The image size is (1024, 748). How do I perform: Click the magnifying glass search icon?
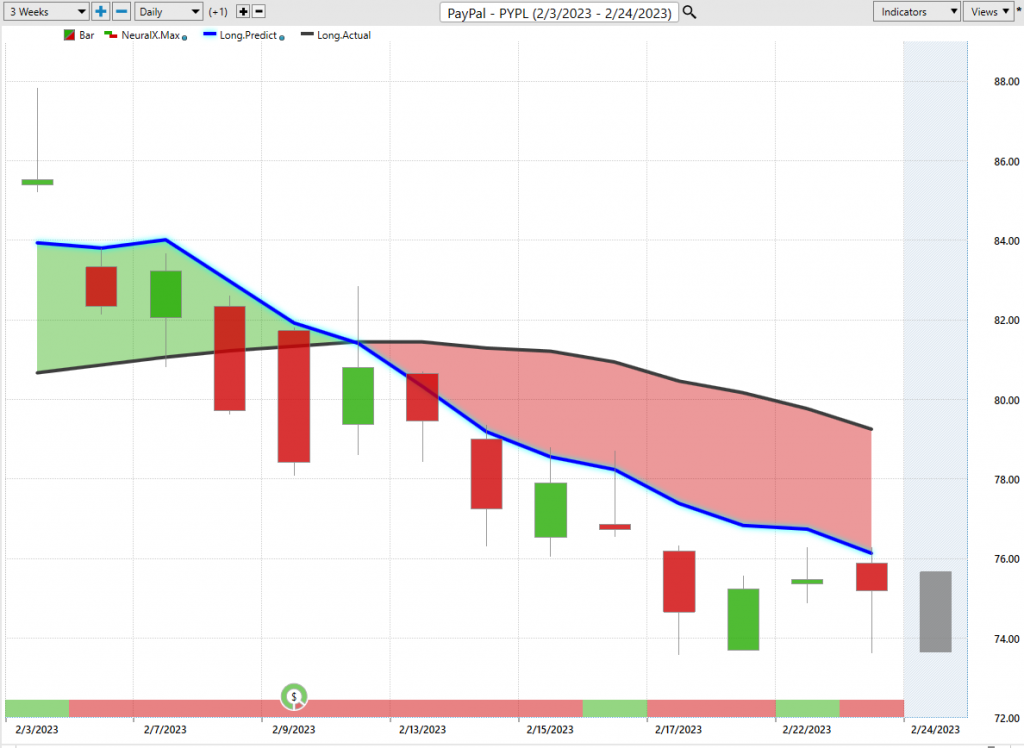(x=689, y=12)
